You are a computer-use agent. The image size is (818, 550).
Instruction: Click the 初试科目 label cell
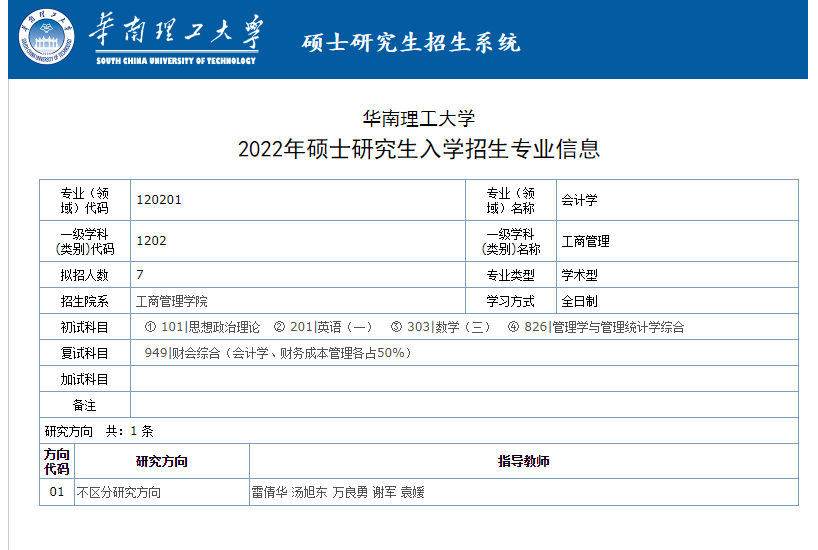tap(85, 327)
